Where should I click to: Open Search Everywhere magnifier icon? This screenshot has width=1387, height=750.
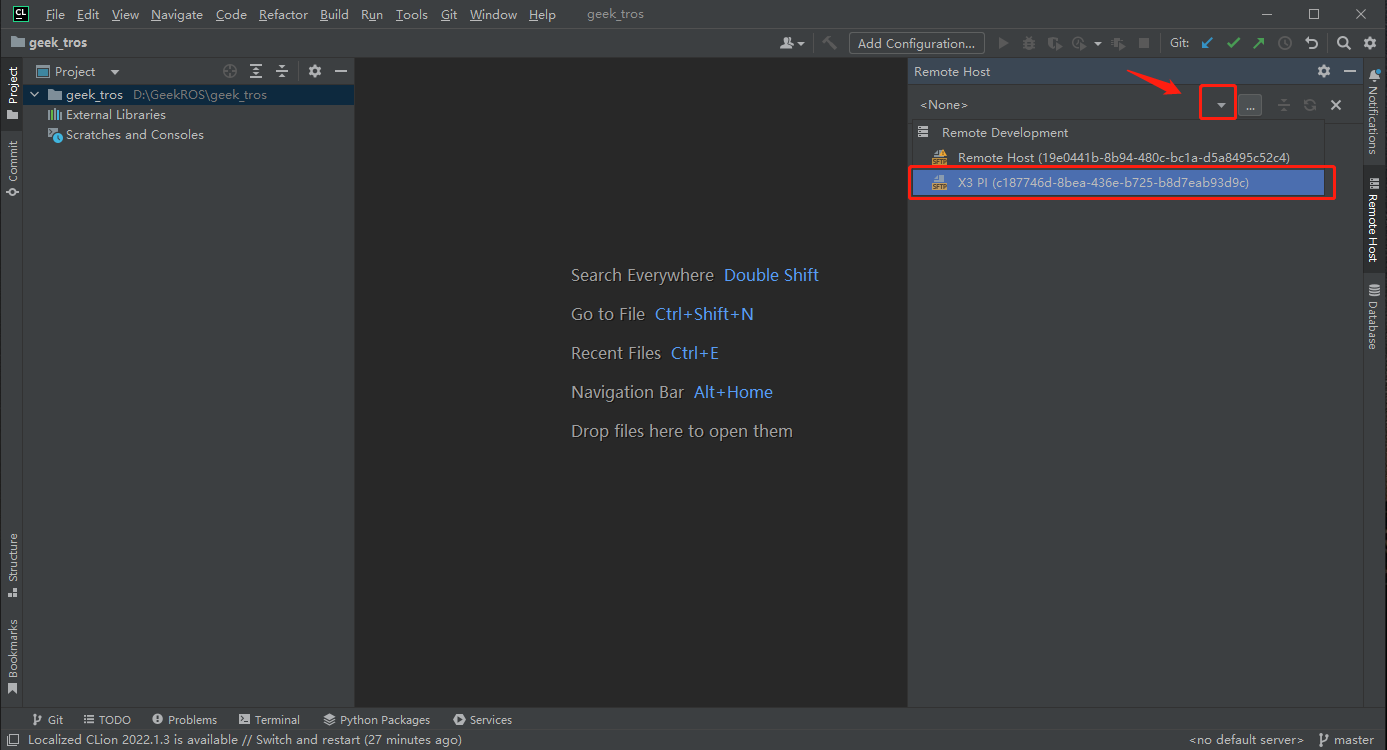tap(1344, 43)
